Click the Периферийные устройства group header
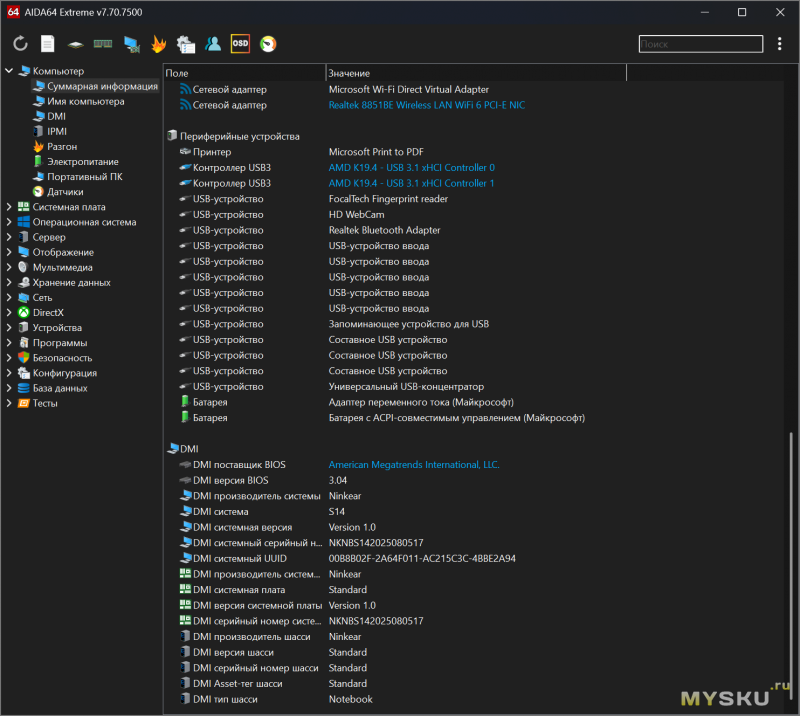The width and height of the screenshot is (800, 716). click(234, 136)
